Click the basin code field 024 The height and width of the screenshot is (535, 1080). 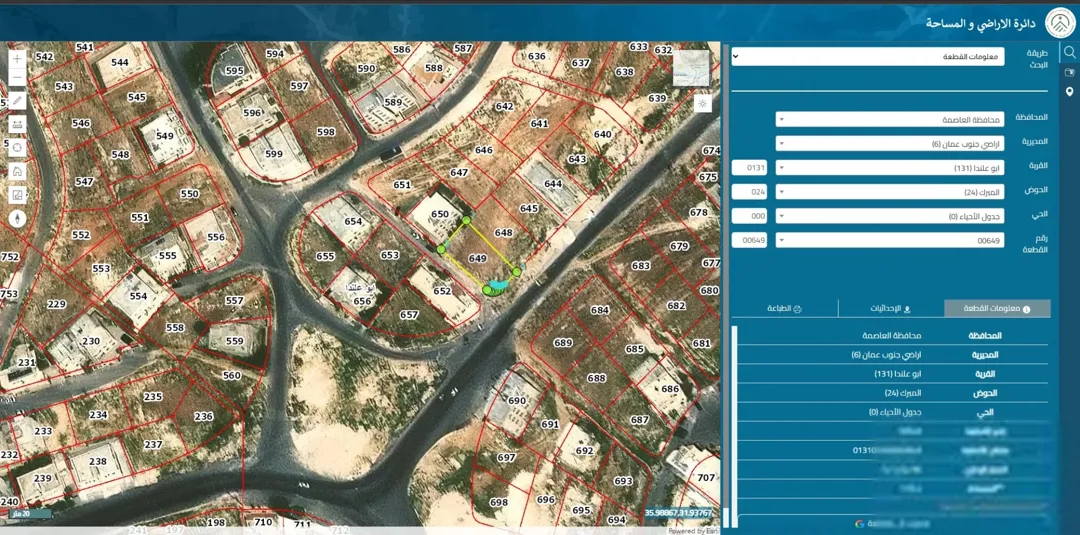point(749,191)
